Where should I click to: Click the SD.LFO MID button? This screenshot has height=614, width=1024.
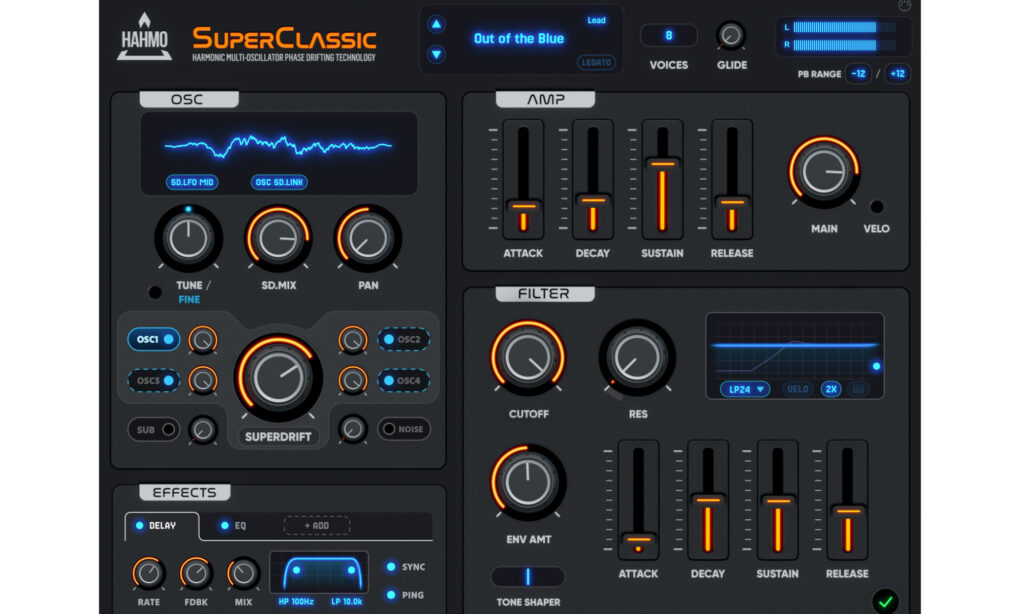[192, 182]
